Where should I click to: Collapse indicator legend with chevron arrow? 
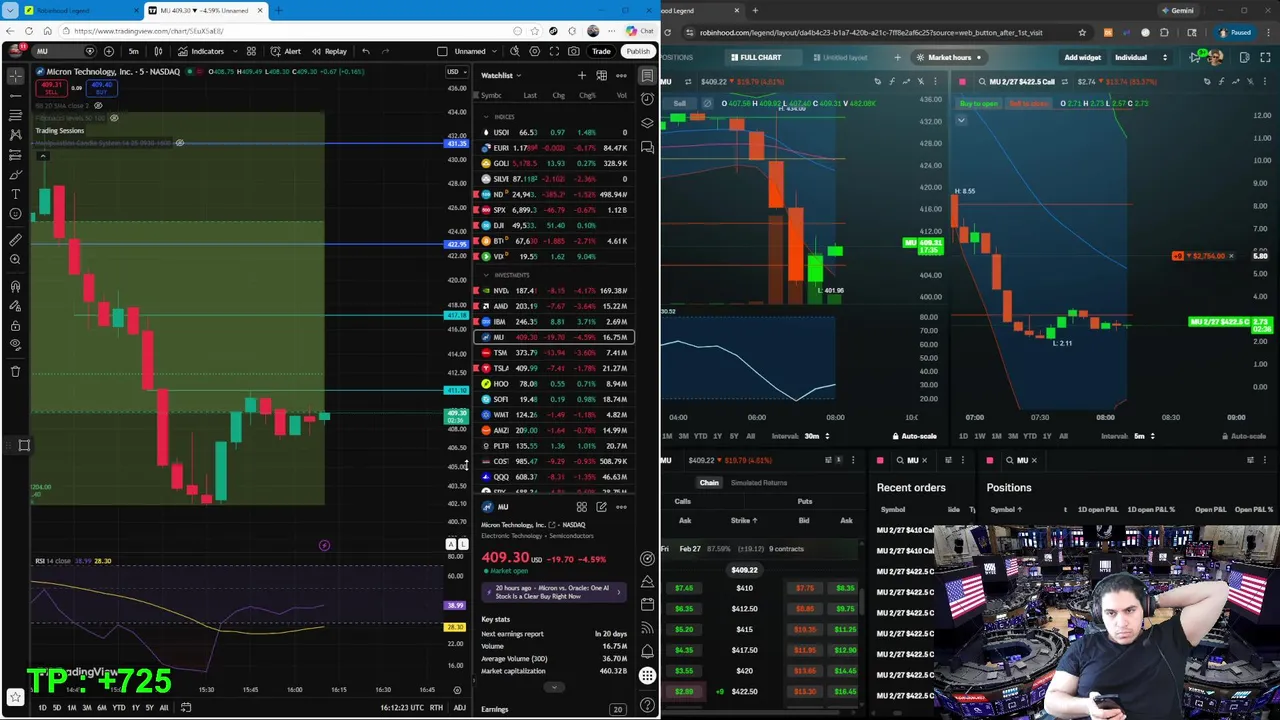(x=43, y=155)
